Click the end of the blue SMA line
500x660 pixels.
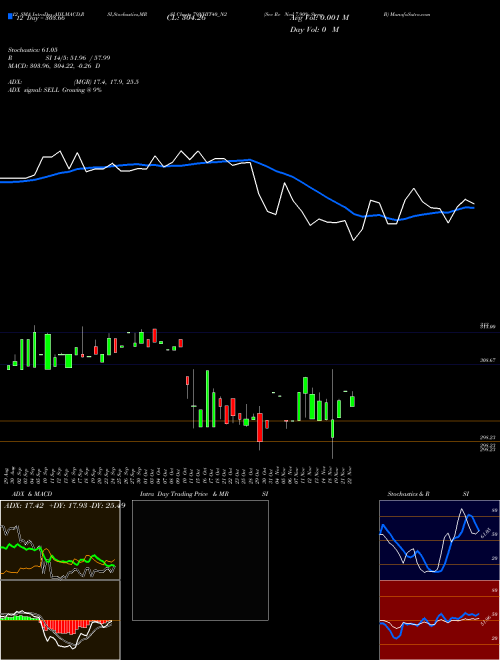[x=473, y=208]
